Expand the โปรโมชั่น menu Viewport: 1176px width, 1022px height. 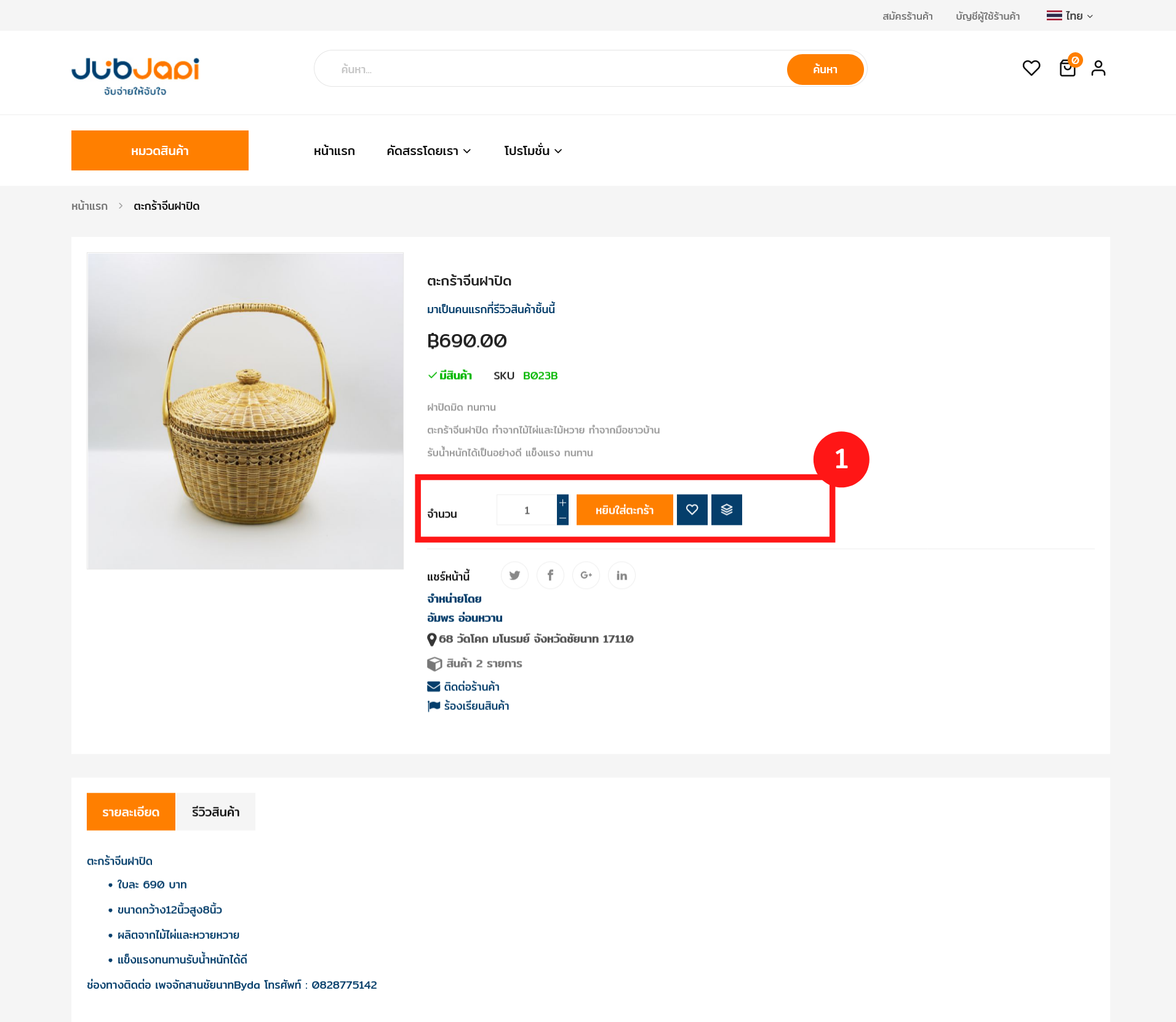click(533, 151)
